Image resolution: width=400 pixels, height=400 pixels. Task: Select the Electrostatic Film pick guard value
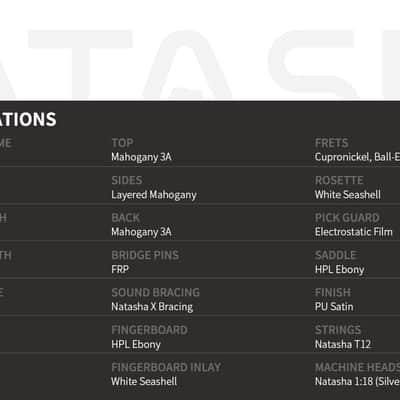point(354,232)
